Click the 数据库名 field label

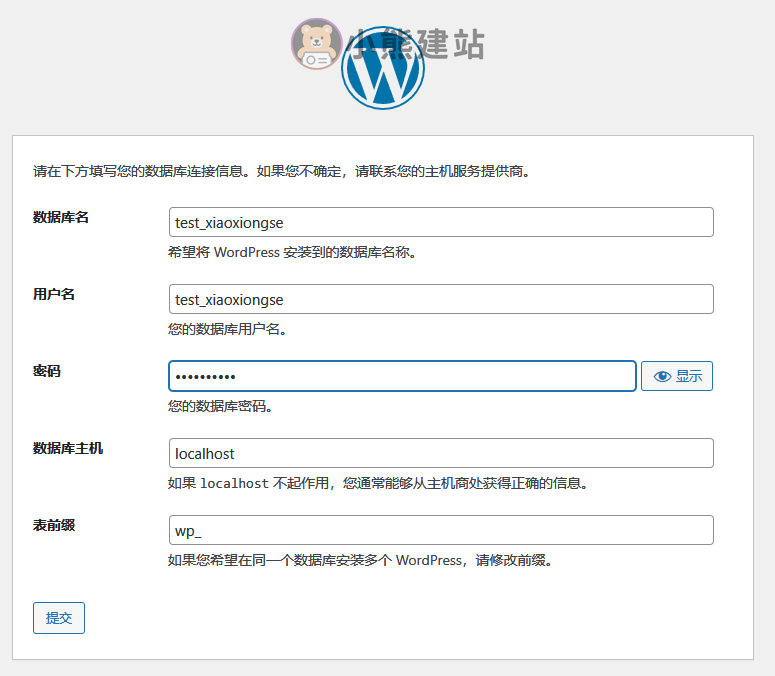[x=61, y=217]
